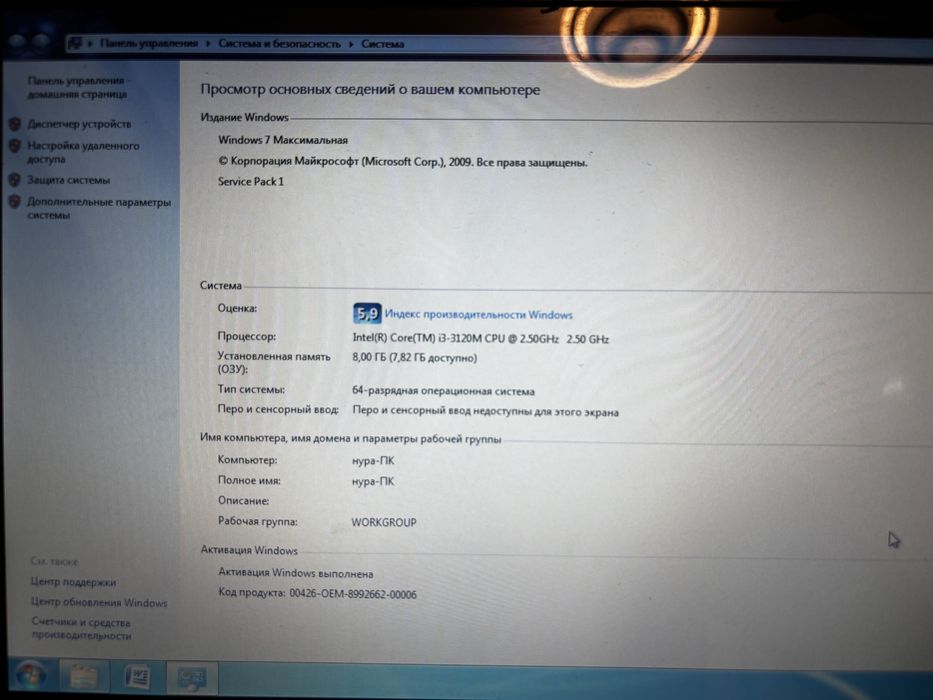Go to Панель управления домашняя страница
Viewport: 933px width, 700px height.
tap(79, 88)
